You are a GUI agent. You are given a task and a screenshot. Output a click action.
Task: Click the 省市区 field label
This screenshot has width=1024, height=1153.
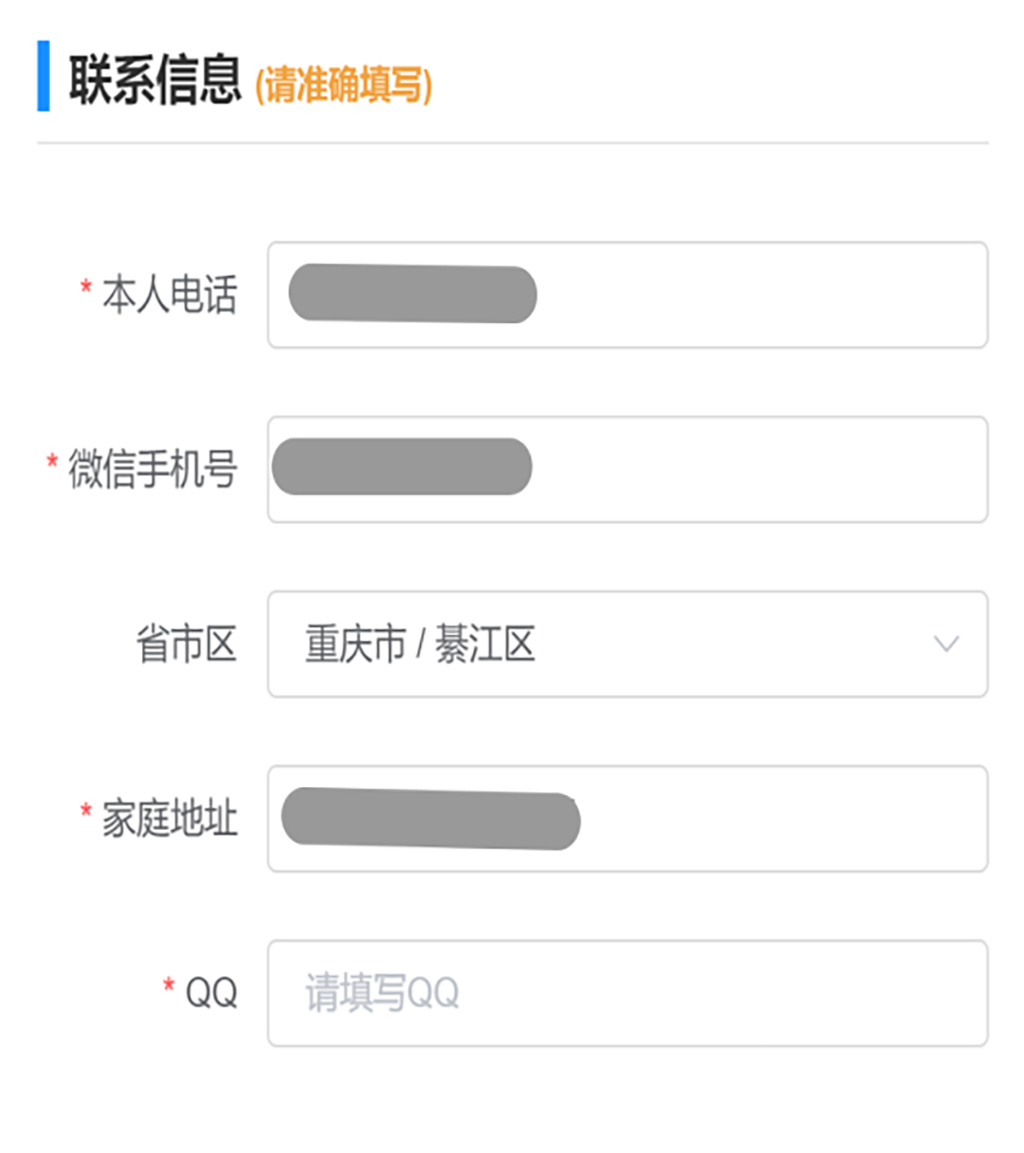187,645
